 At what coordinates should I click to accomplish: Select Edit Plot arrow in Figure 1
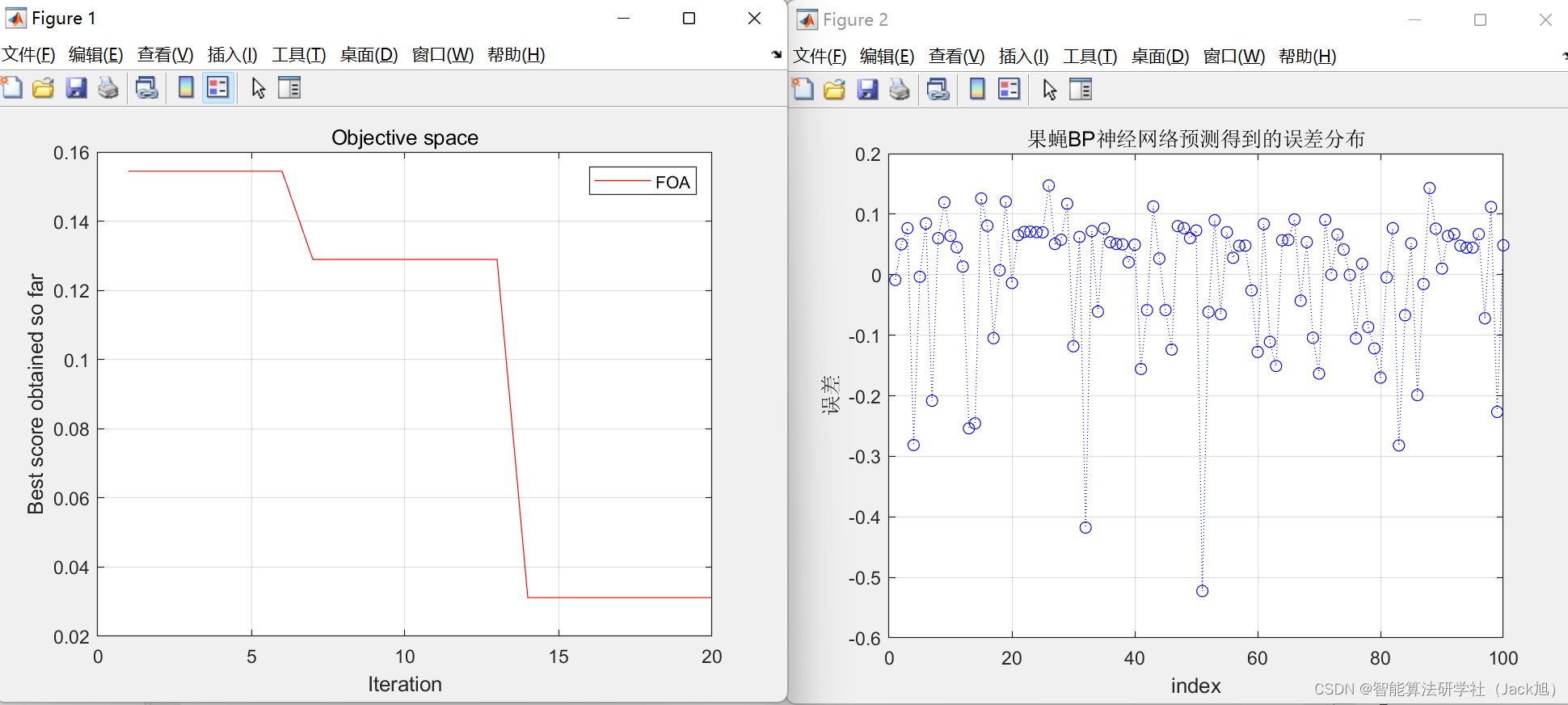point(259,87)
